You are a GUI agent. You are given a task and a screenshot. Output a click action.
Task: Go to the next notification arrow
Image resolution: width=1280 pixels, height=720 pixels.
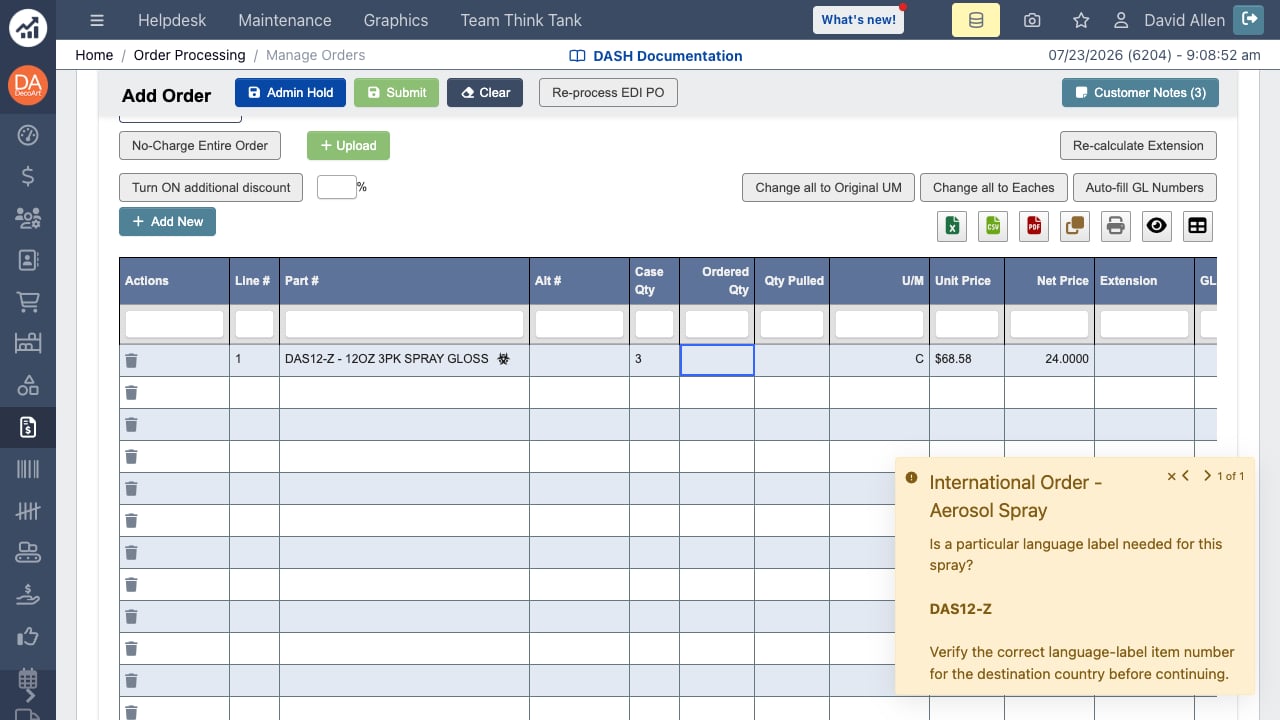[1207, 476]
